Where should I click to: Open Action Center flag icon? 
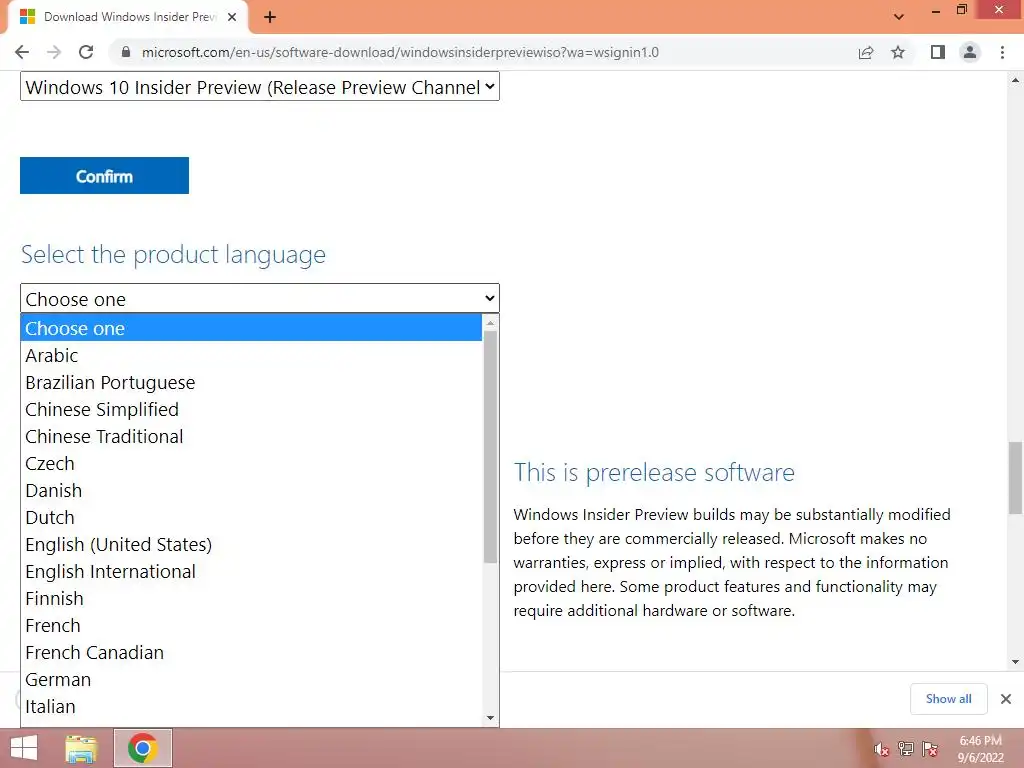[x=930, y=749]
